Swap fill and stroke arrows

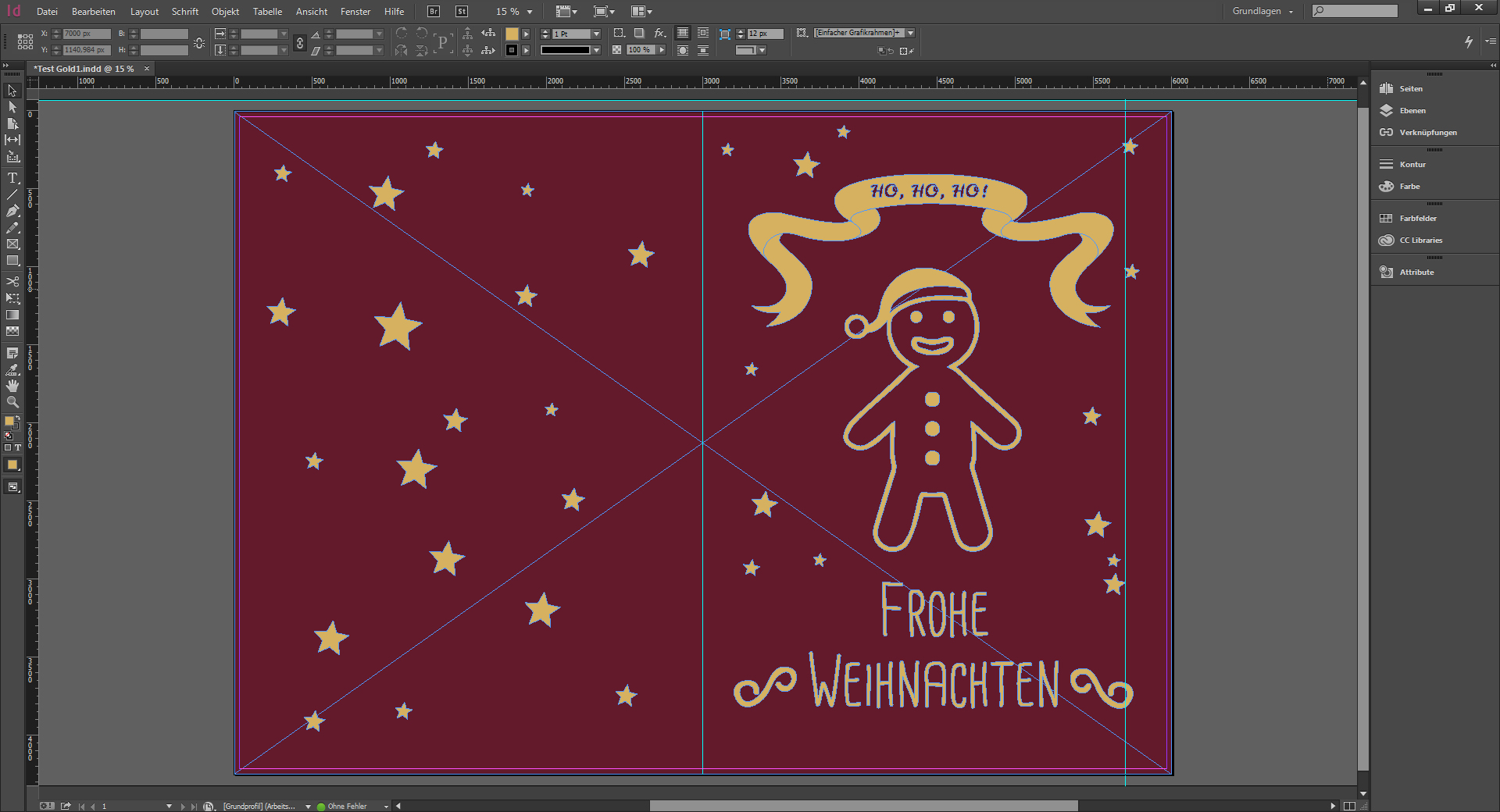click(x=17, y=418)
